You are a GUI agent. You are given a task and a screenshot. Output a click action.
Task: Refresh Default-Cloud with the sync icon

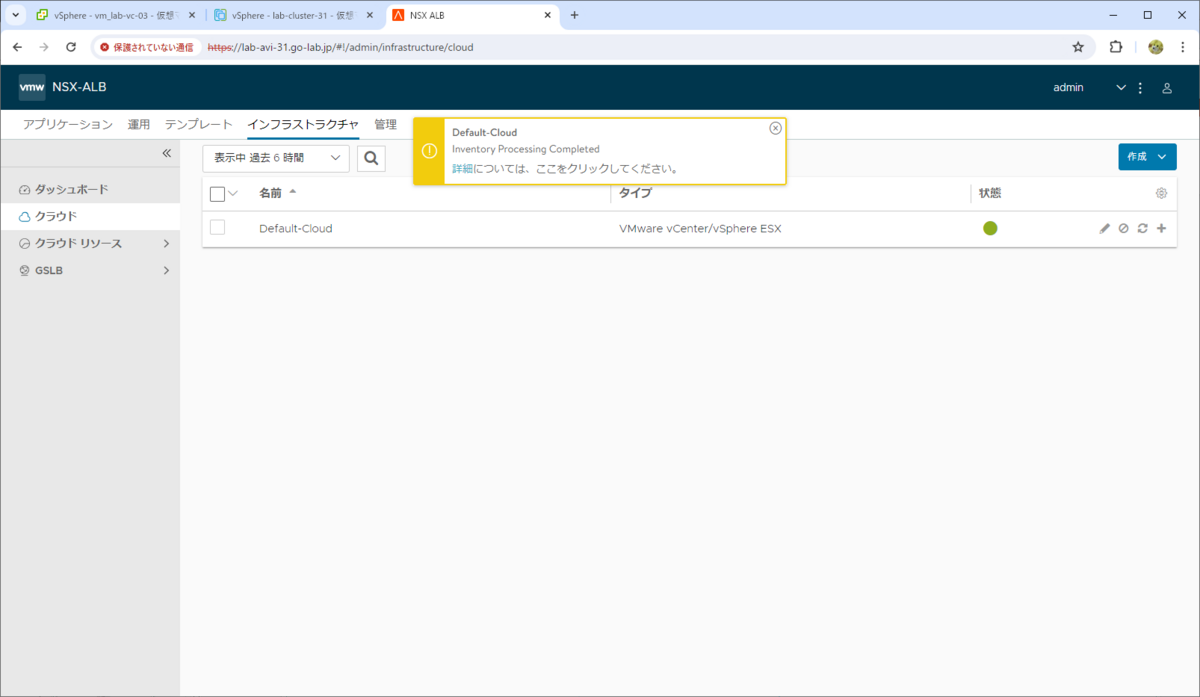click(1142, 228)
